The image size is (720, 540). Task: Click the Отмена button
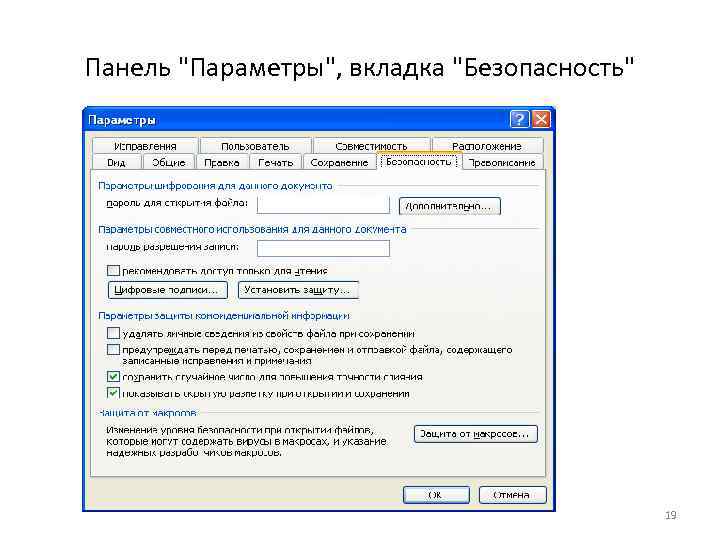(x=512, y=495)
